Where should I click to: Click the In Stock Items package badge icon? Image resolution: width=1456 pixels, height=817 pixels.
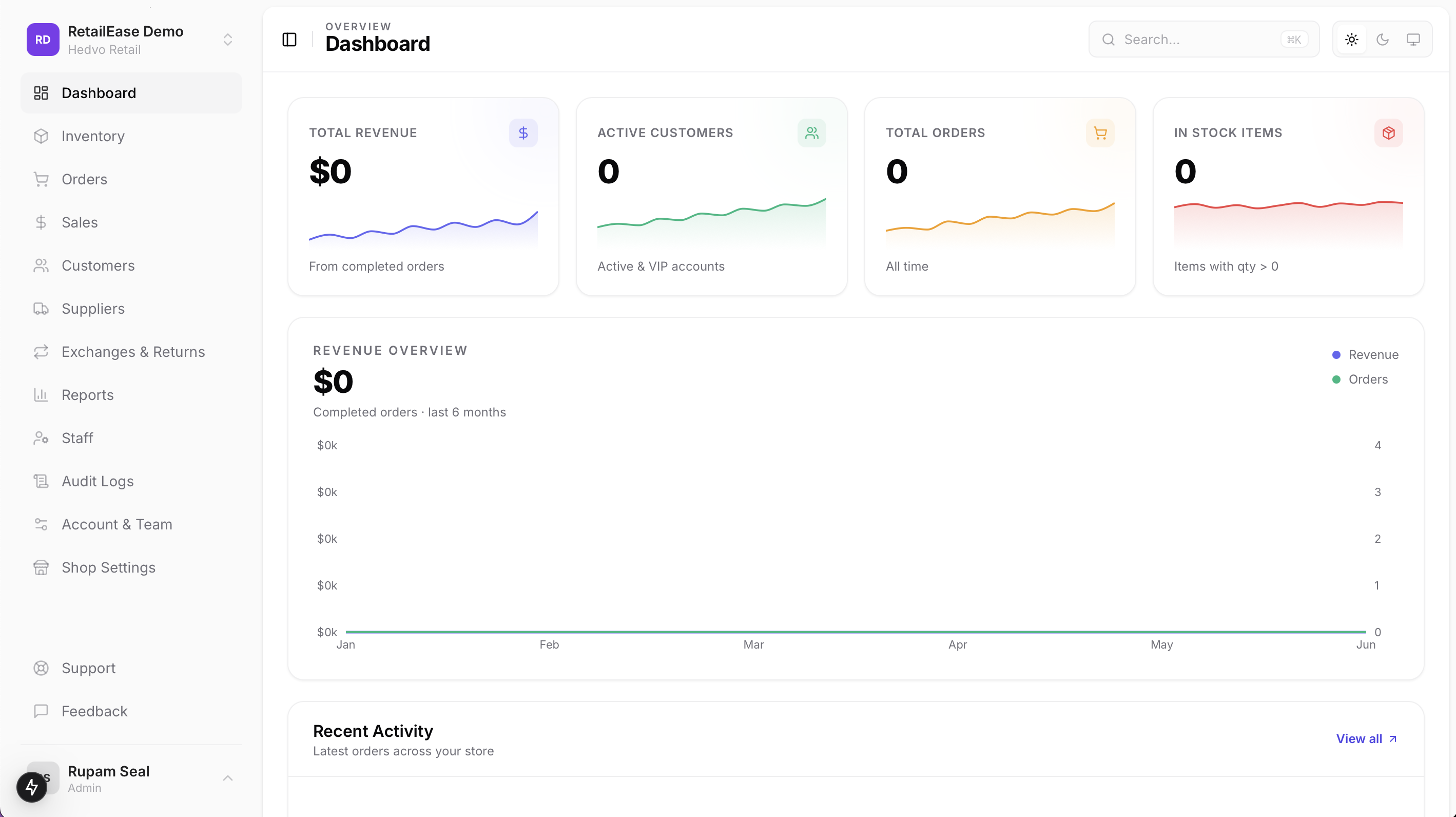[1388, 133]
